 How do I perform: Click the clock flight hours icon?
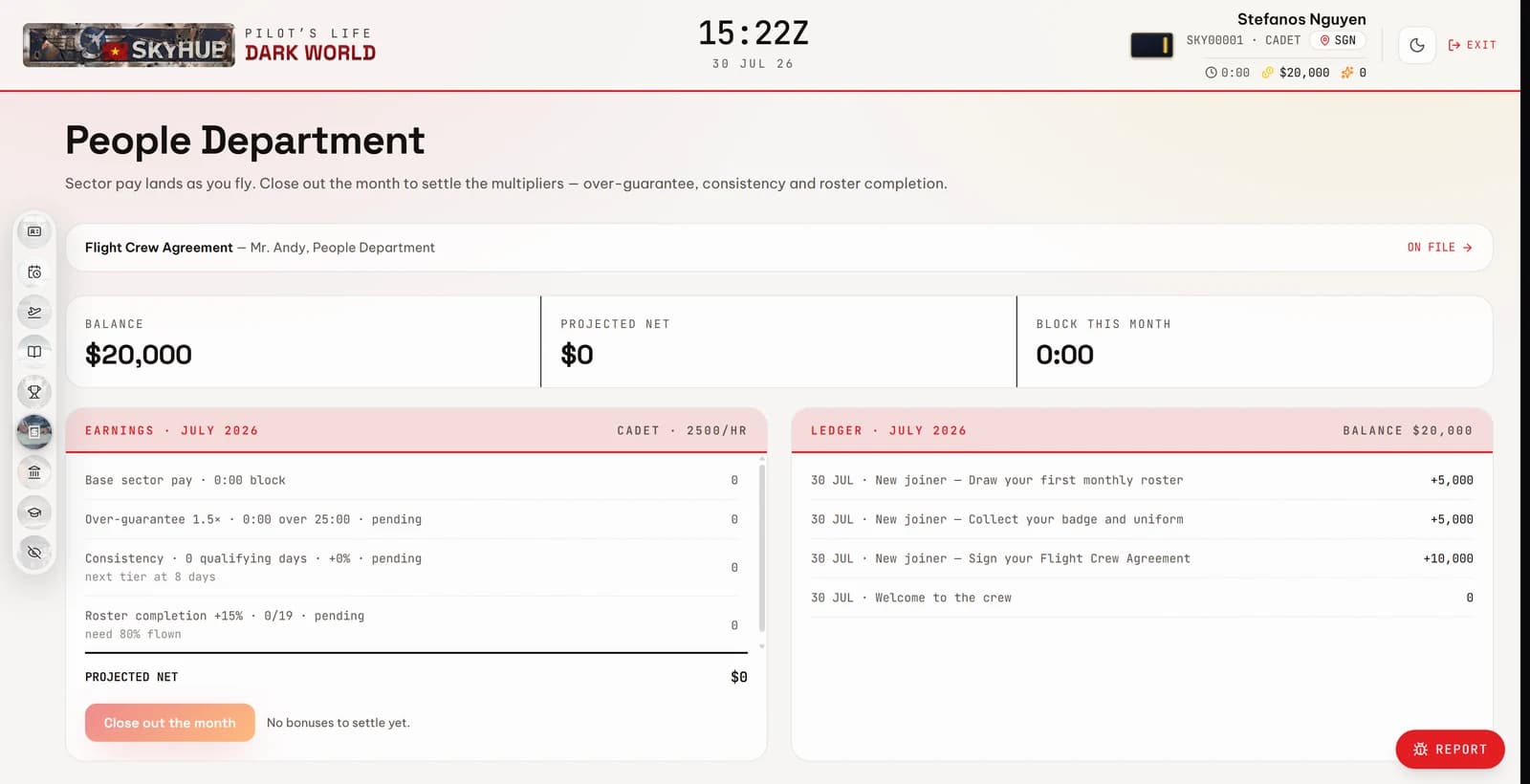point(1211,73)
